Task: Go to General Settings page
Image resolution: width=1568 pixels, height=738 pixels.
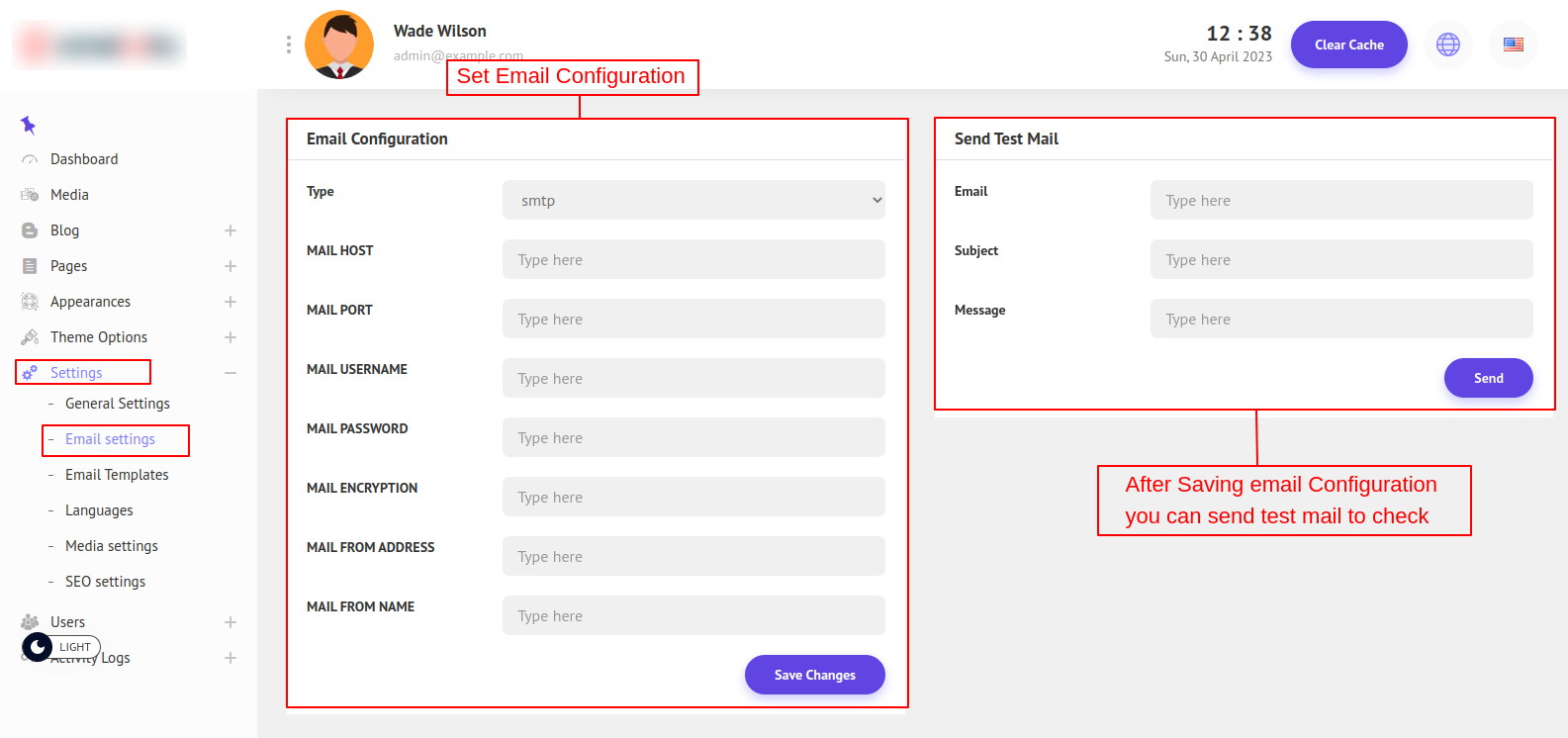Action: (117, 404)
